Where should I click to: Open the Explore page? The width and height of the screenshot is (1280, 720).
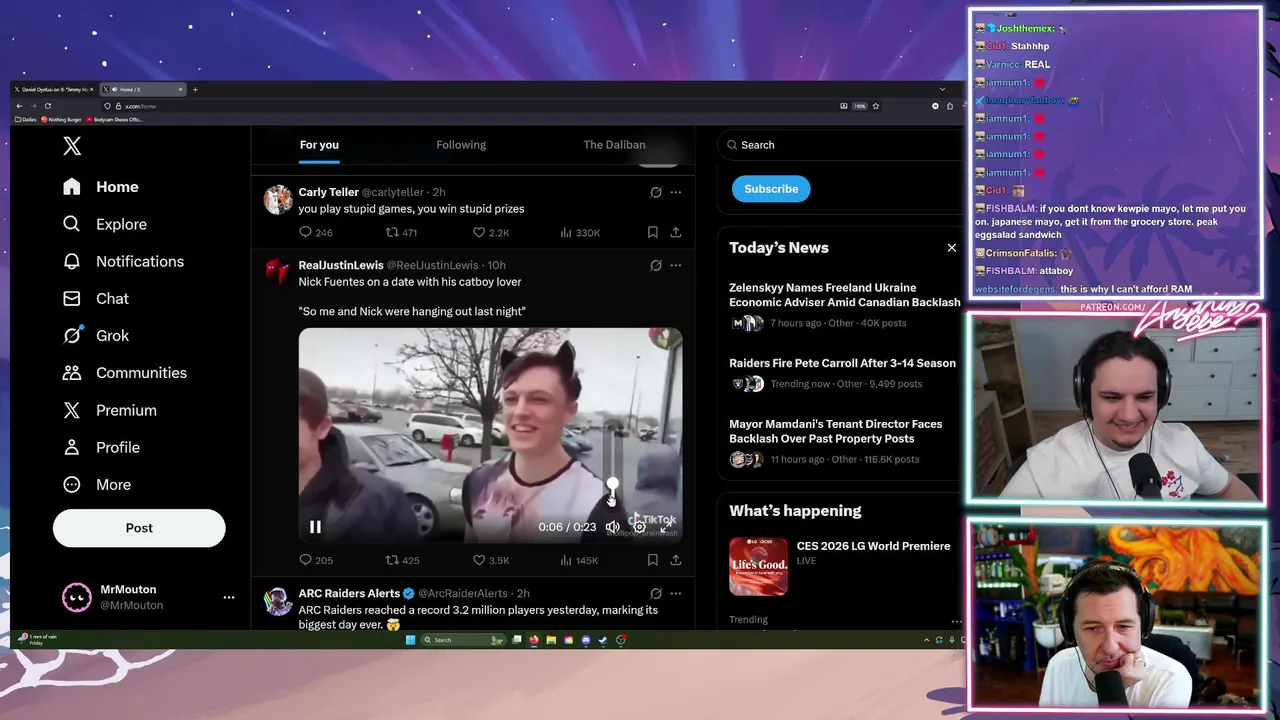tap(104, 224)
